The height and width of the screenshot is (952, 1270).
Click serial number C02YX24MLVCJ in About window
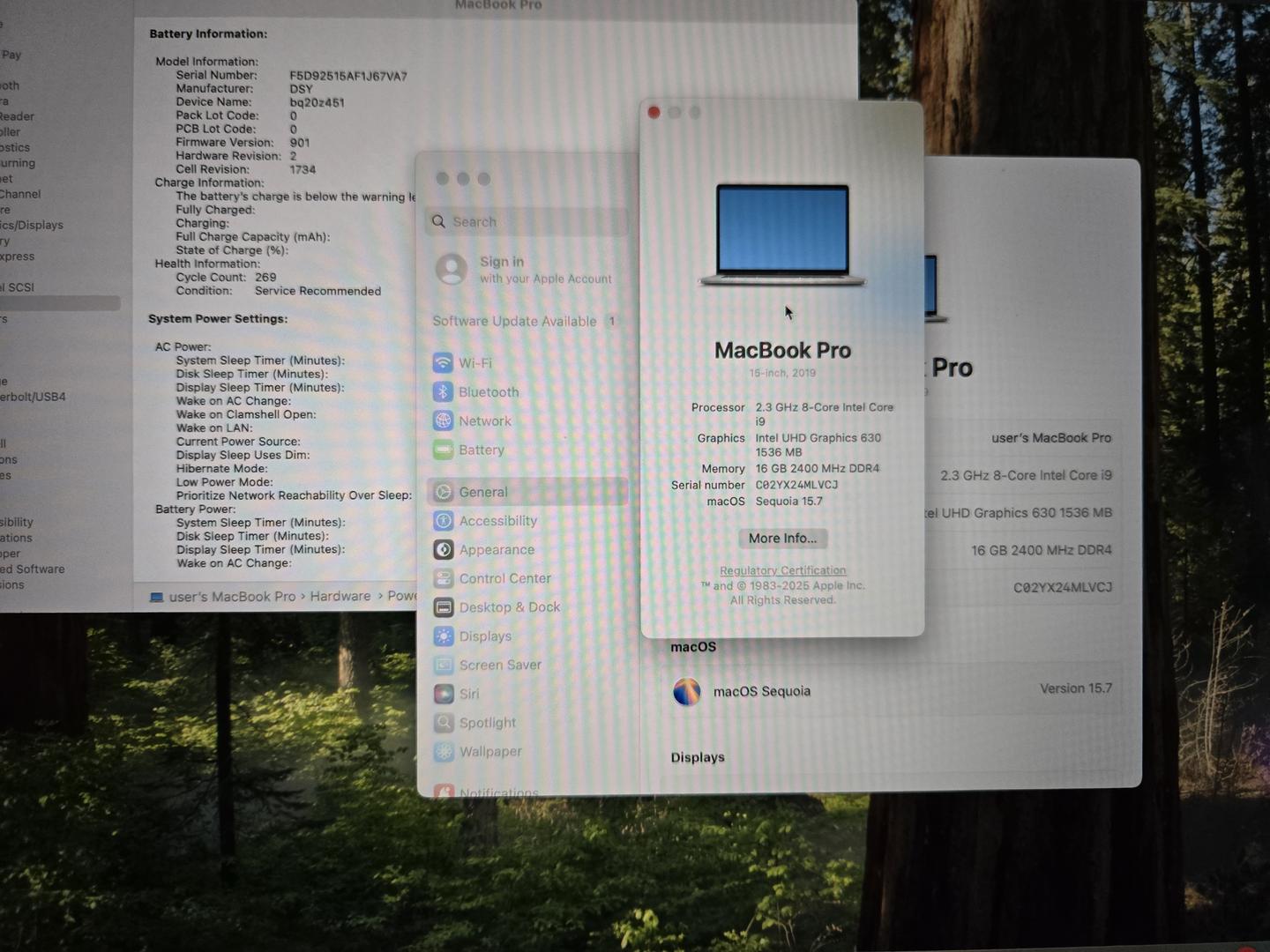point(796,485)
